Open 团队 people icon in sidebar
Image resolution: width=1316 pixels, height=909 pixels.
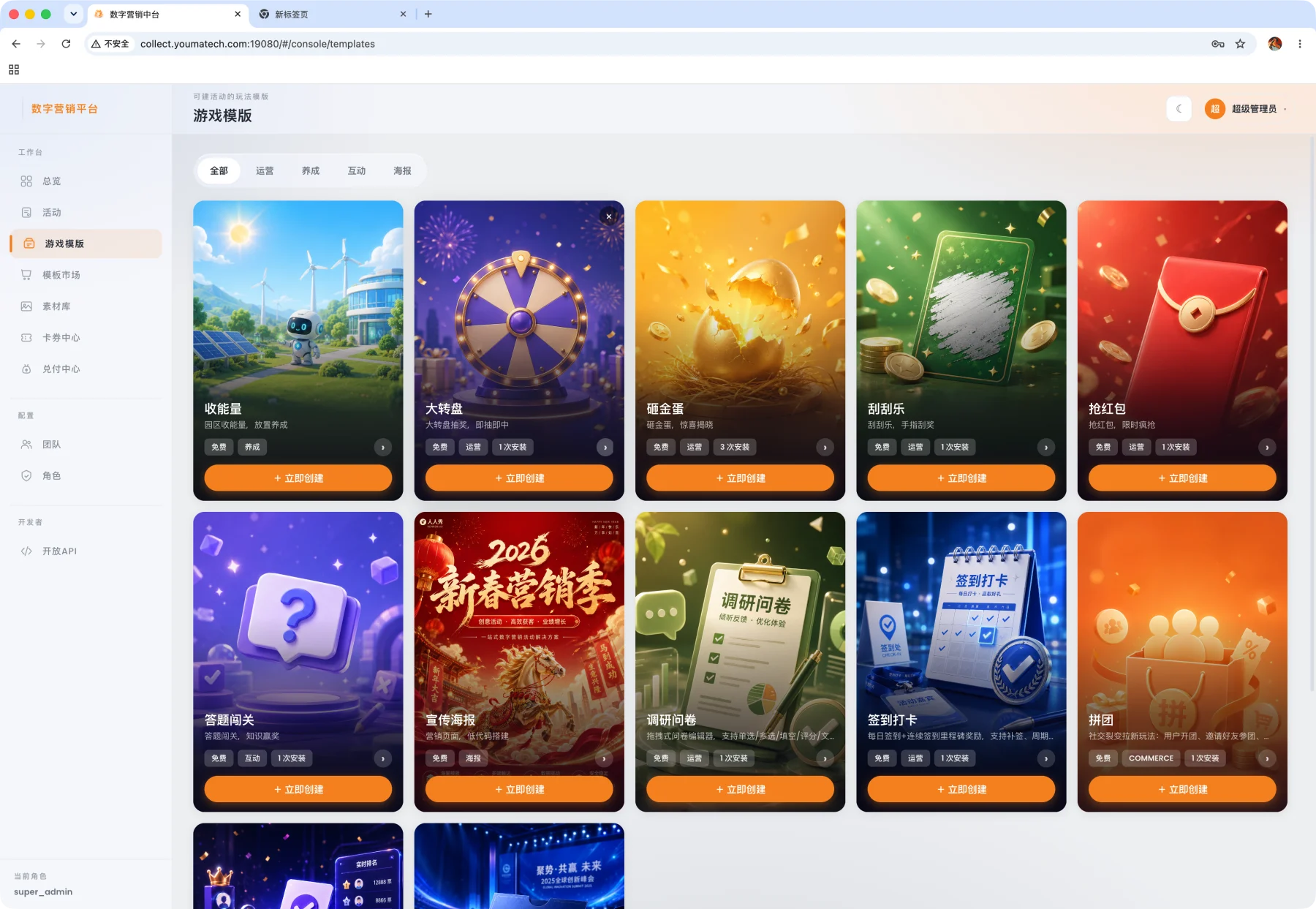pos(26,445)
